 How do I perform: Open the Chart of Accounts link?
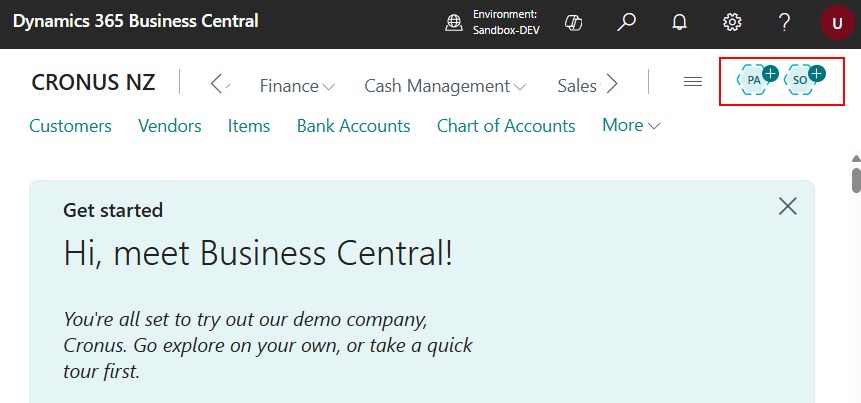tap(506, 126)
